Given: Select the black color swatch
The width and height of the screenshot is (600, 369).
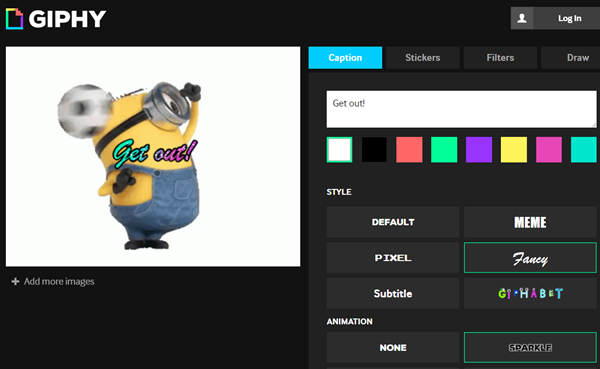Looking at the screenshot, I should 374,150.
